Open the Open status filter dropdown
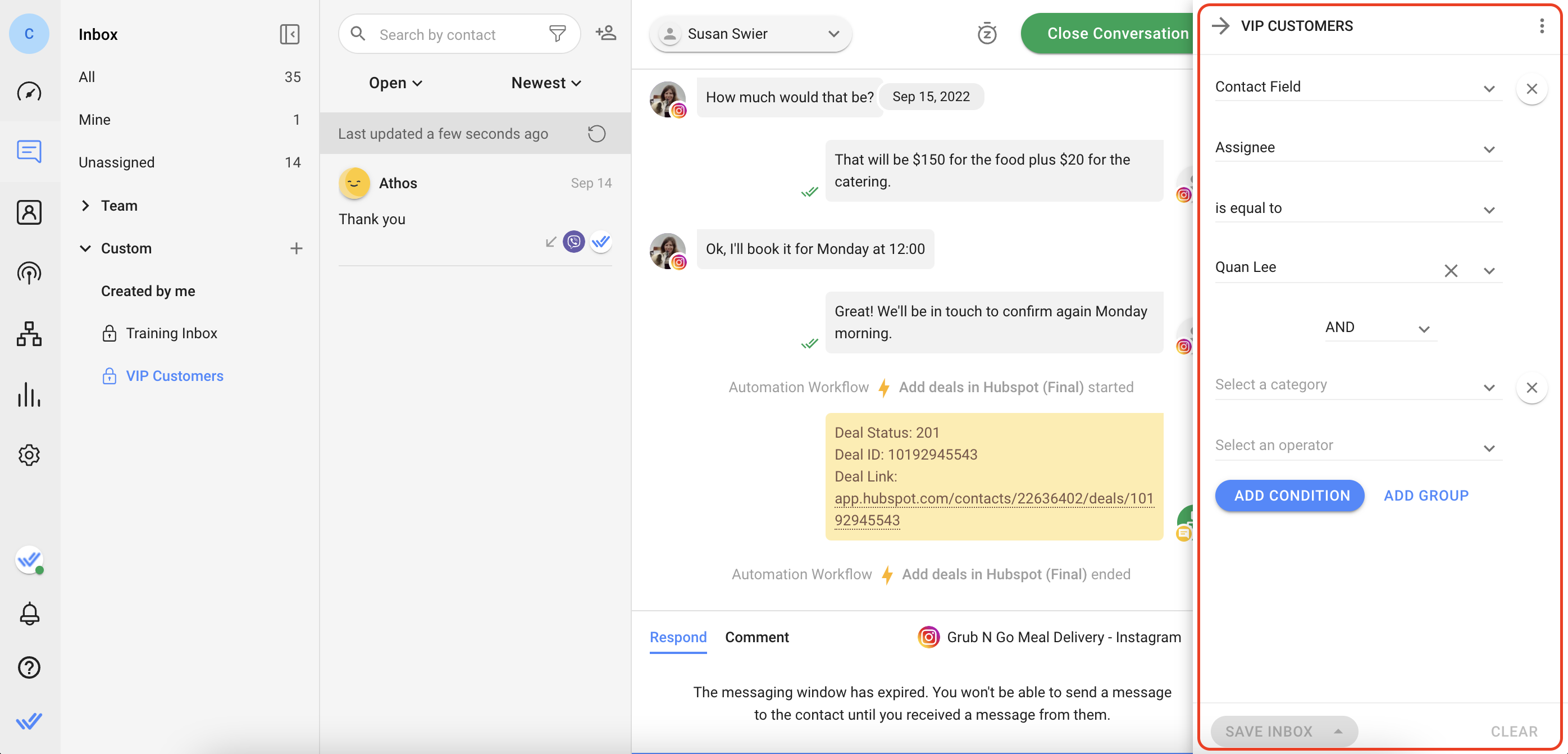Viewport: 1568px width, 754px height. 395,83
